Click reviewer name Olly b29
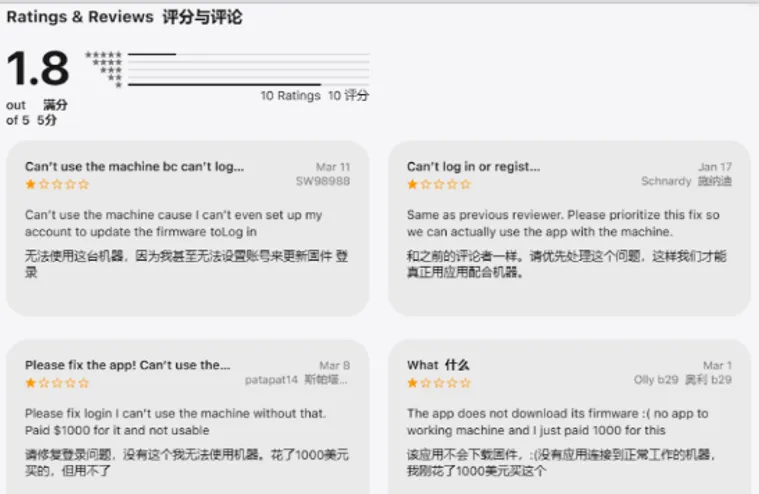Viewport: 759px width, 494px height. pyautogui.click(x=656, y=380)
